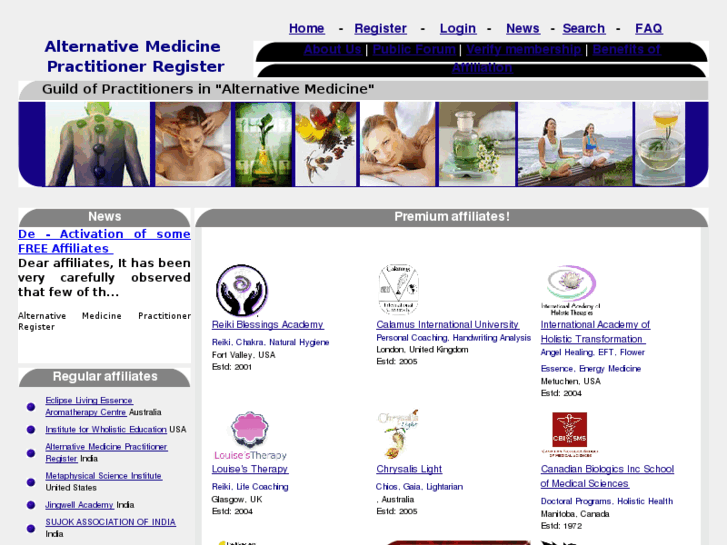
Task: Open Reiki Blessings Academy link
Action: (x=268, y=325)
